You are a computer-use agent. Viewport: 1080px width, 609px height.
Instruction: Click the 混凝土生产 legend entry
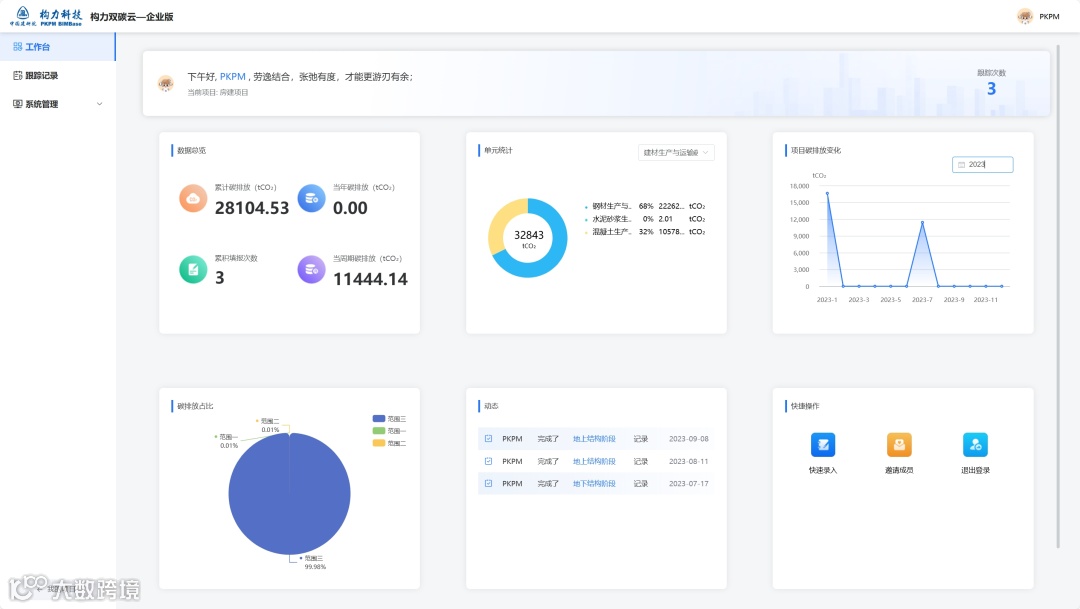(x=645, y=231)
